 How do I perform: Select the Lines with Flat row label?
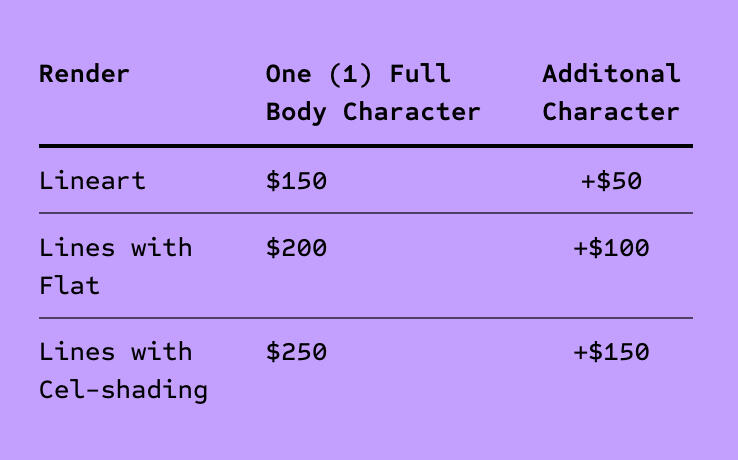[116, 266]
